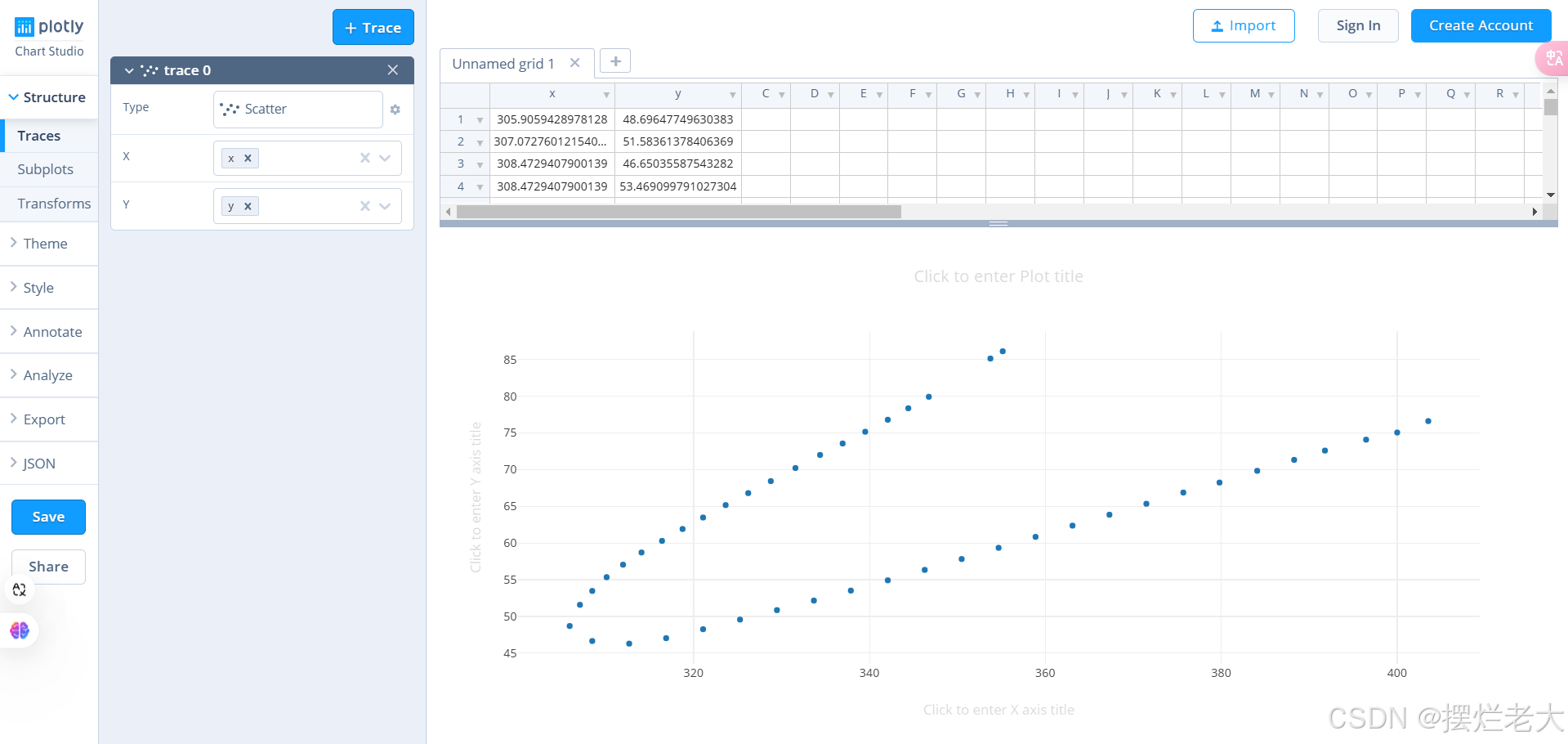Select the Traces menu item
The width and height of the screenshot is (1568, 744).
click(x=49, y=136)
